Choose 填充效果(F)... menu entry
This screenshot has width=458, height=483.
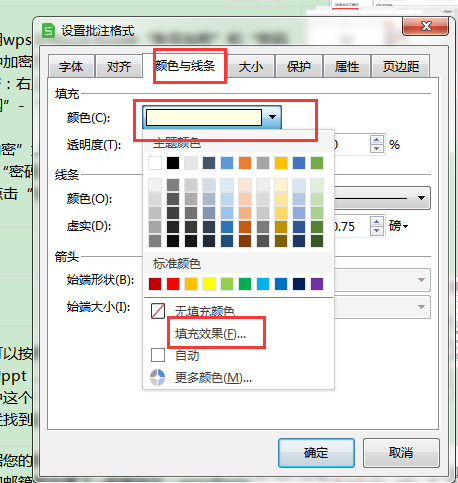(x=211, y=333)
